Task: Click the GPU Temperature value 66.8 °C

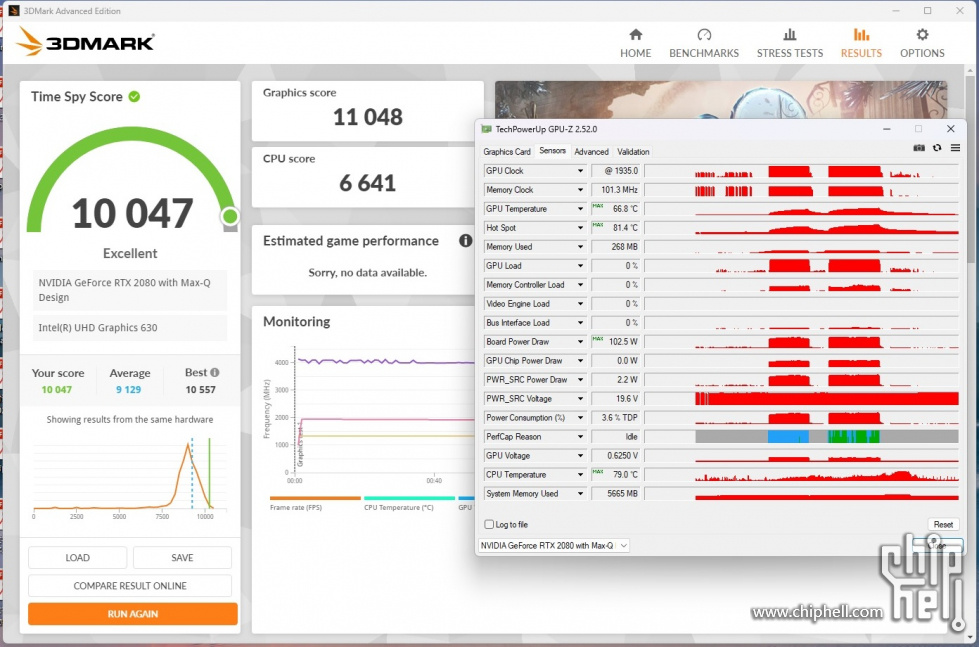Action: 615,209
